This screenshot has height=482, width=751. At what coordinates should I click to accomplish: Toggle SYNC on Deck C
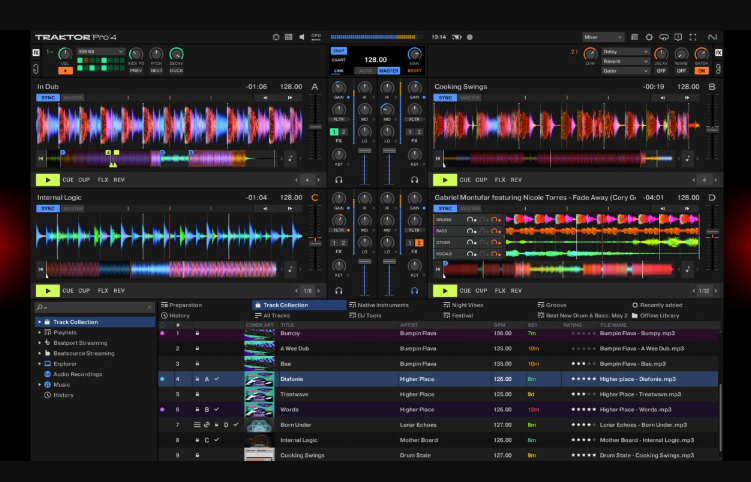point(48,208)
